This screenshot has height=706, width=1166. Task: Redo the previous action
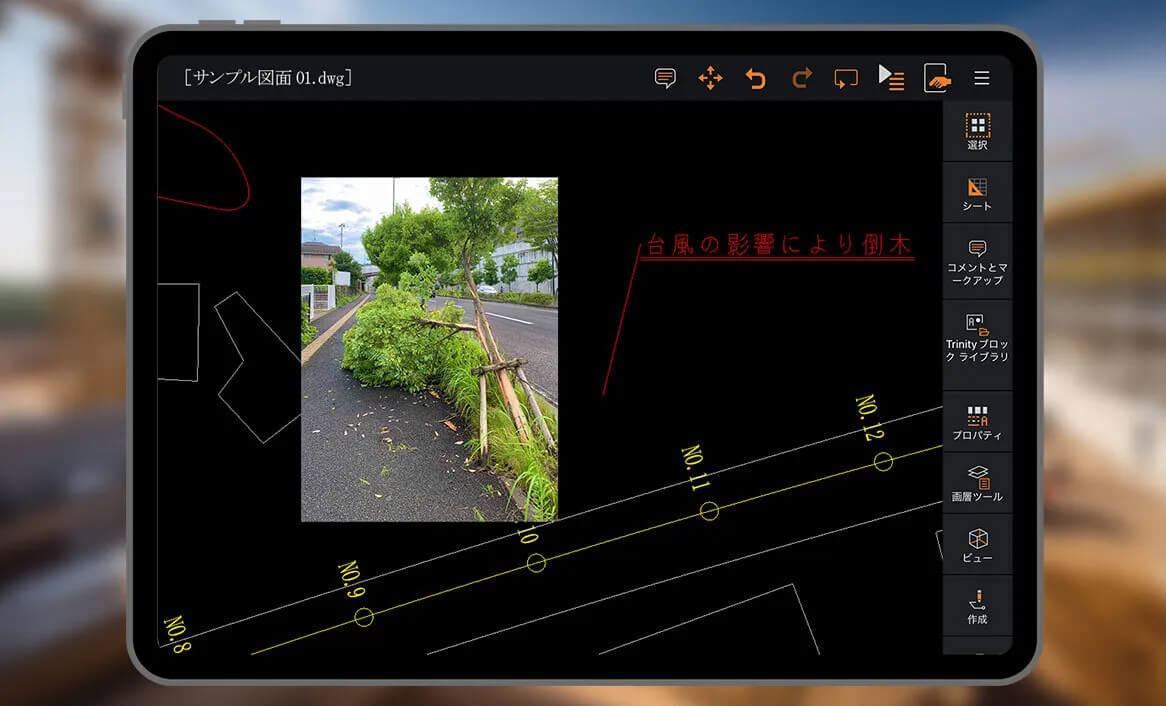coord(801,78)
